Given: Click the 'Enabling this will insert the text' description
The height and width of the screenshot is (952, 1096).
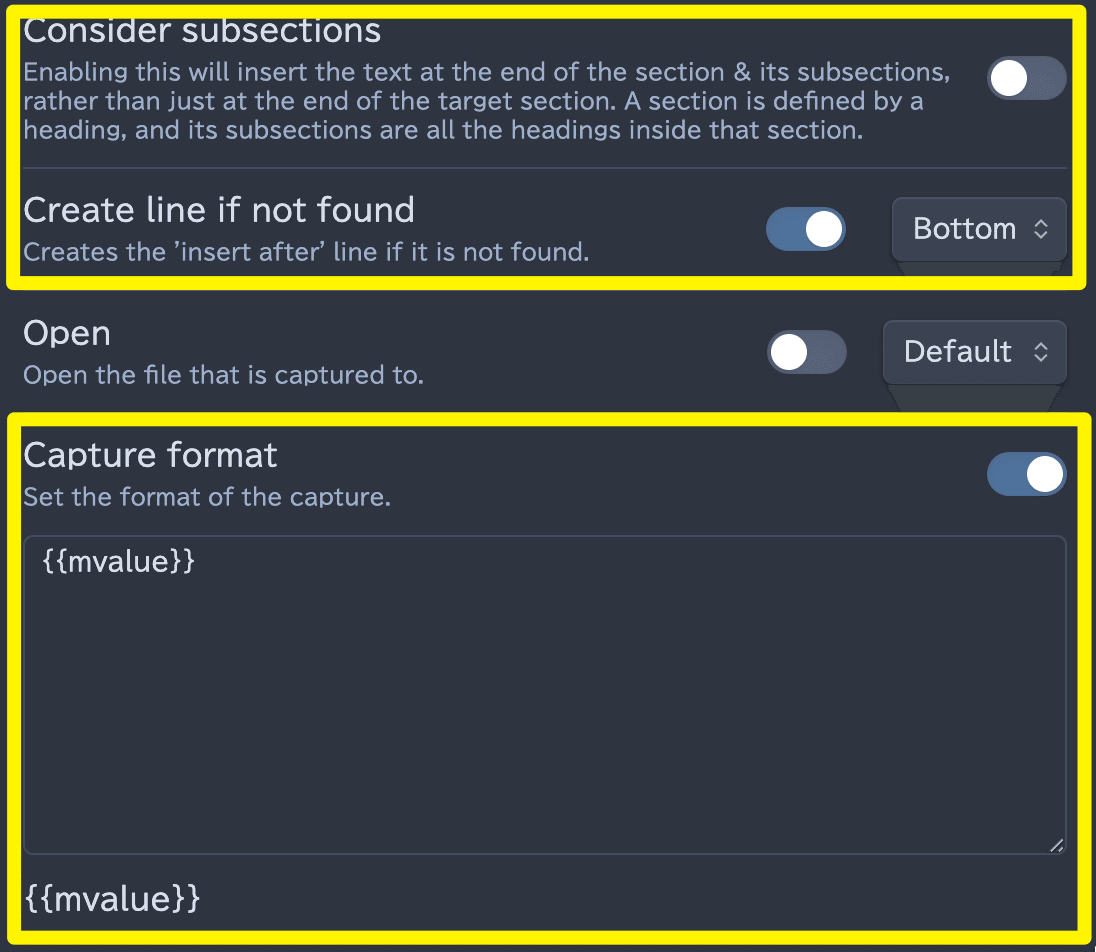Looking at the screenshot, I should (487, 101).
